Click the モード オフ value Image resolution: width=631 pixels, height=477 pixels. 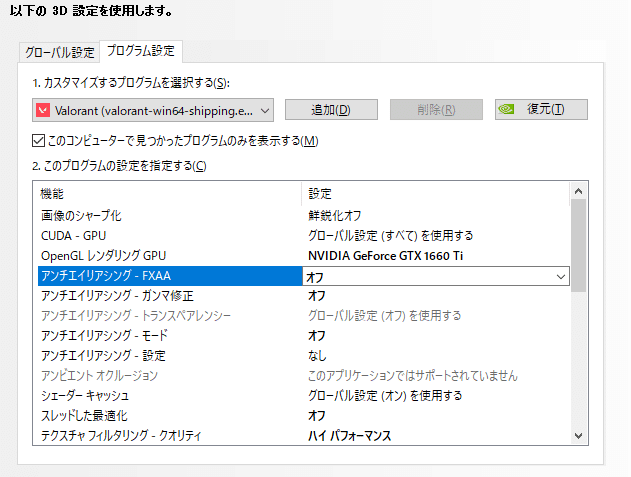[x=317, y=336]
